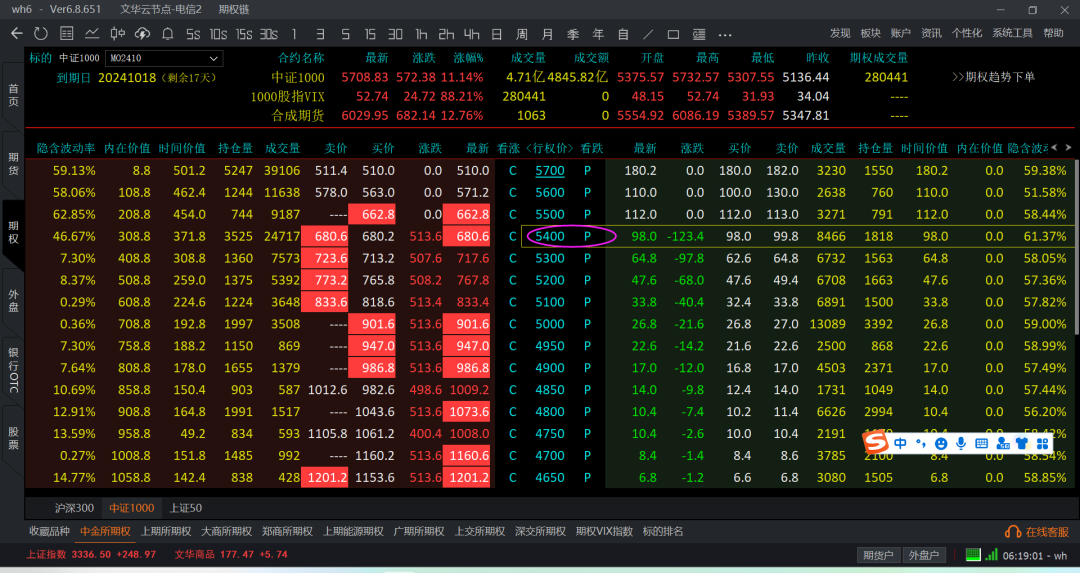Click the 外盘户 account button
Viewport: 1080px width, 573px height.
coord(924,555)
